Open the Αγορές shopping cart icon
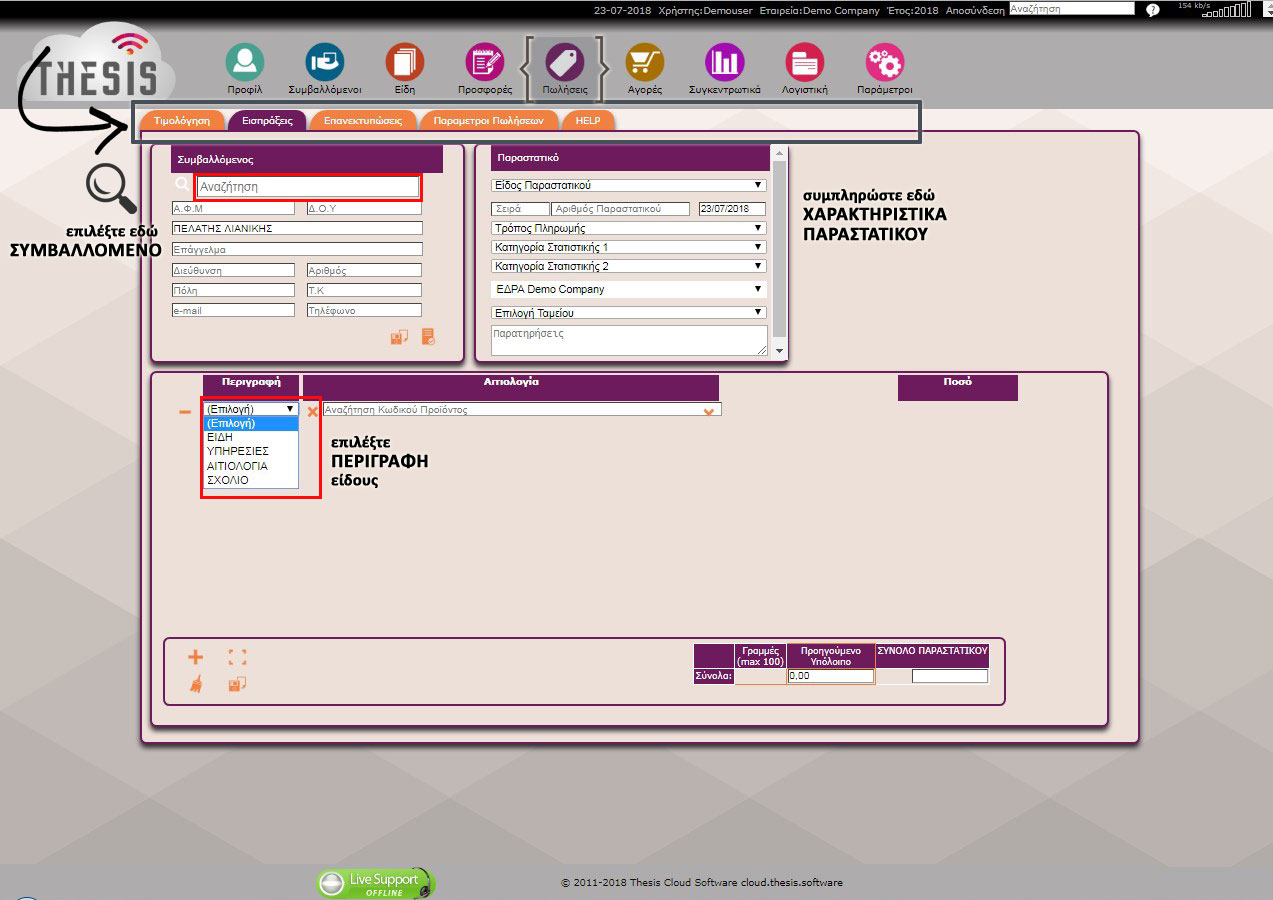Image resolution: width=1273 pixels, height=900 pixels. click(644, 62)
